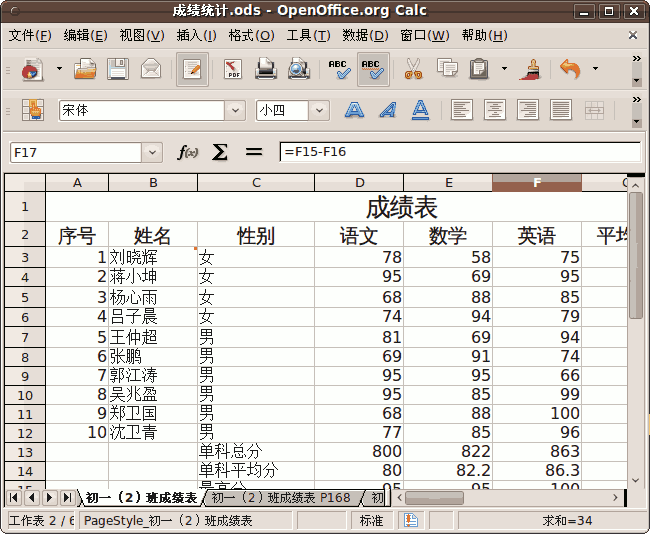Toggle Align Right icon
This screenshot has height=534, width=650.
point(528,110)
